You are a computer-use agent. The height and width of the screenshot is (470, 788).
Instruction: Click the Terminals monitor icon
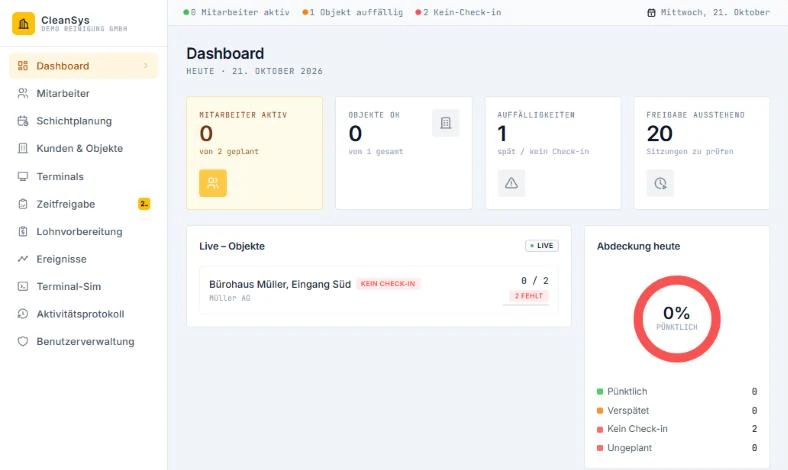[x=23, y=176]
